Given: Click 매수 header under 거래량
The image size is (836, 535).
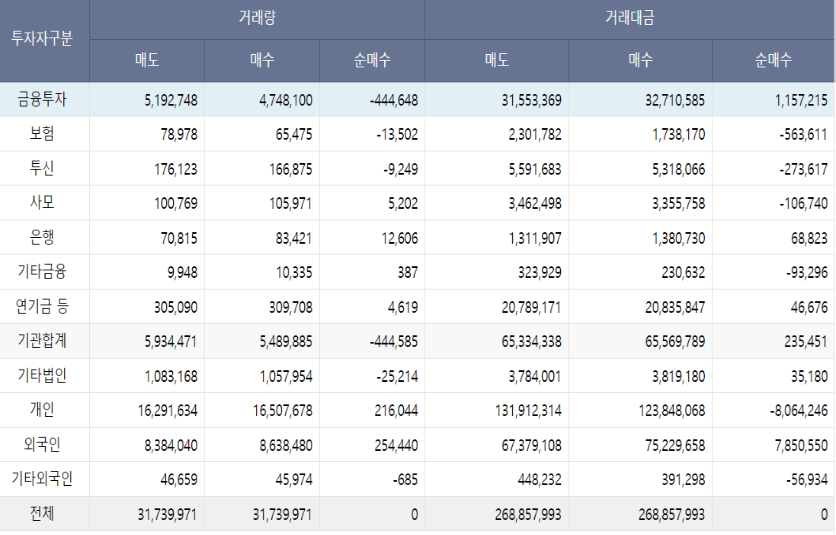Looking at the screenshot, I should (262, 61).
